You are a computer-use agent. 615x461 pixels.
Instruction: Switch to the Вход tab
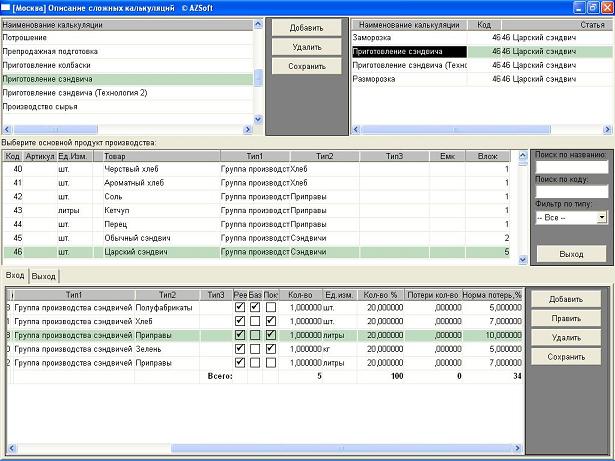pyautogui.click(x=15, y=275)
